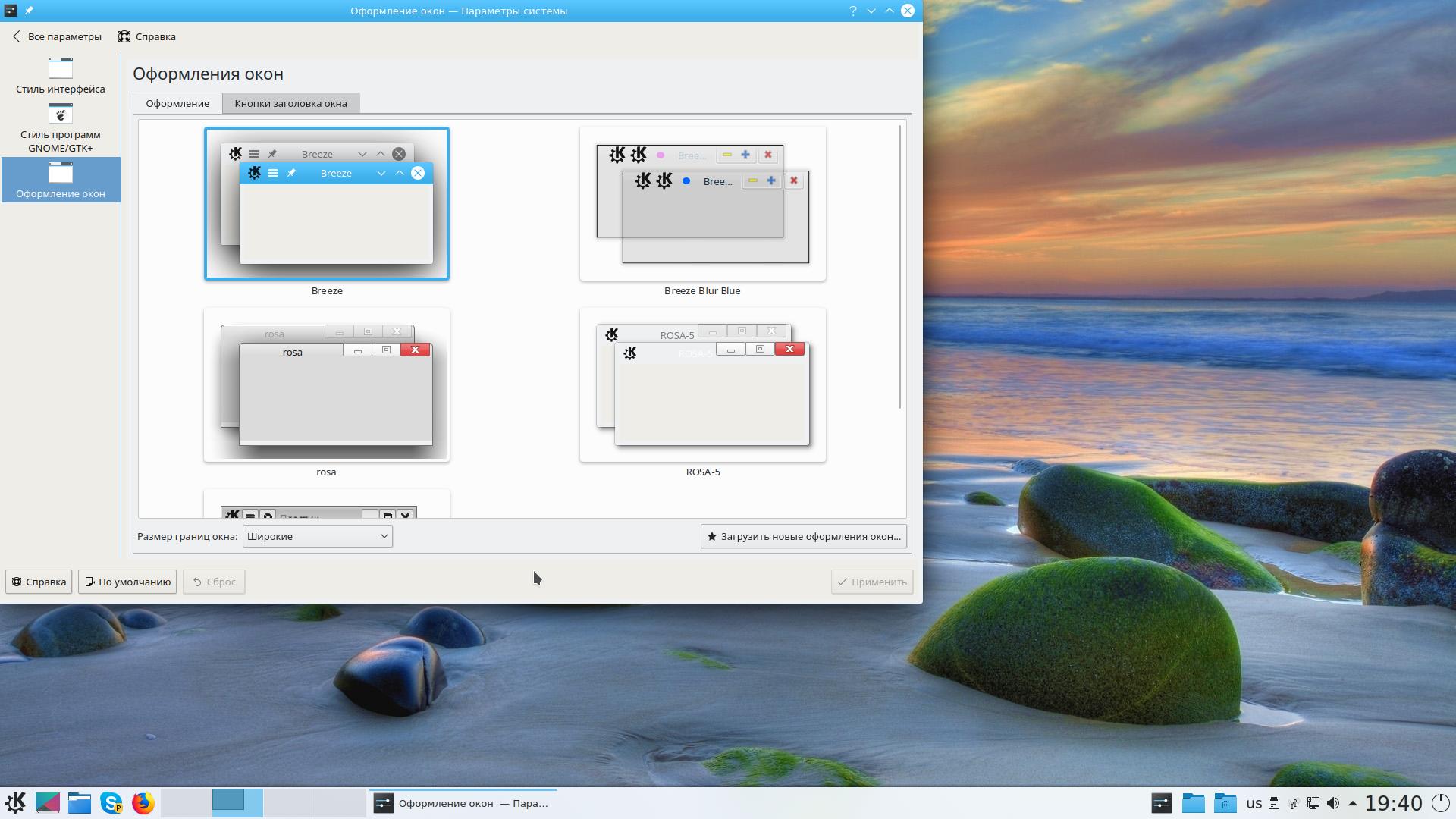Viewport: 1456px width, 819px height.
Task: Open clipboard tray icon
Action: click(1274, 803)
